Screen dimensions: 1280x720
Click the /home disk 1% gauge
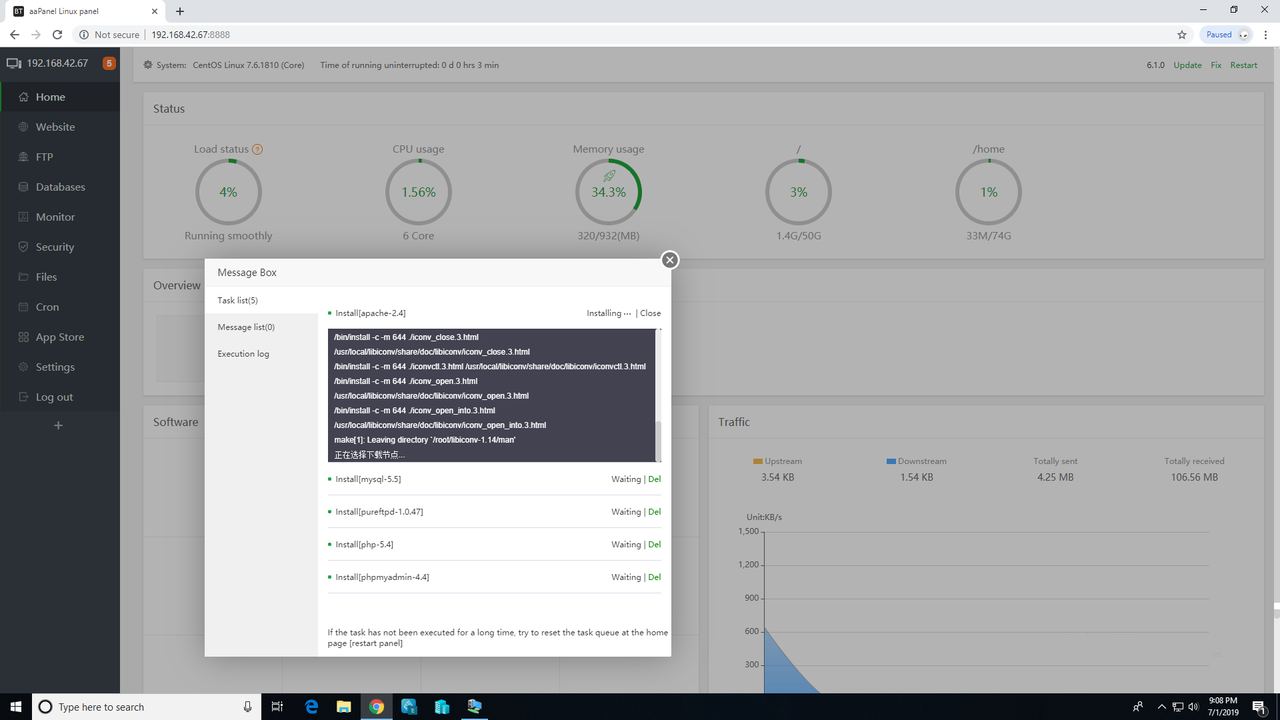[x=988, y=192]
